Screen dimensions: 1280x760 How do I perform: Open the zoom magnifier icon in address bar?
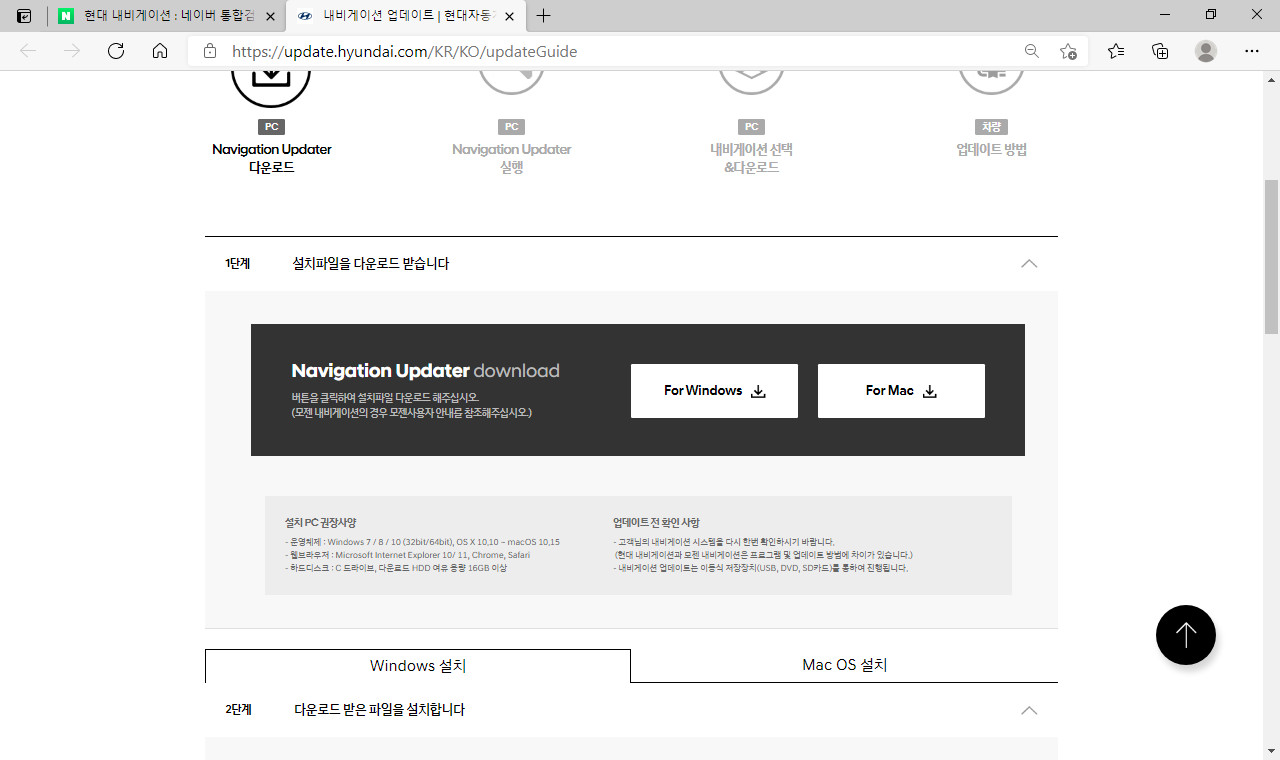[x=1032, y=51]
